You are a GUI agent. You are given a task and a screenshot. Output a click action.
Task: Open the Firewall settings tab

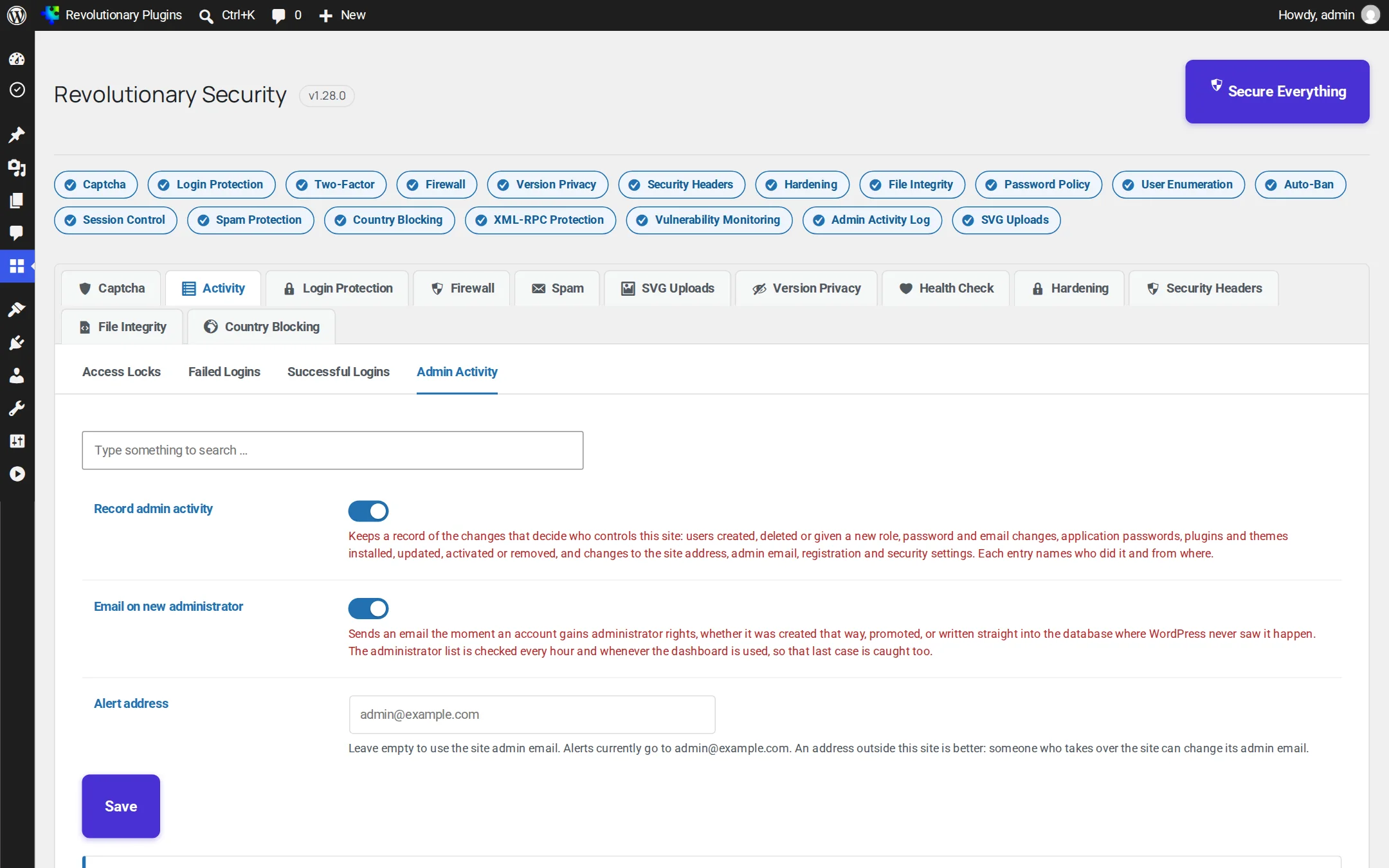(x=462, y=288)
